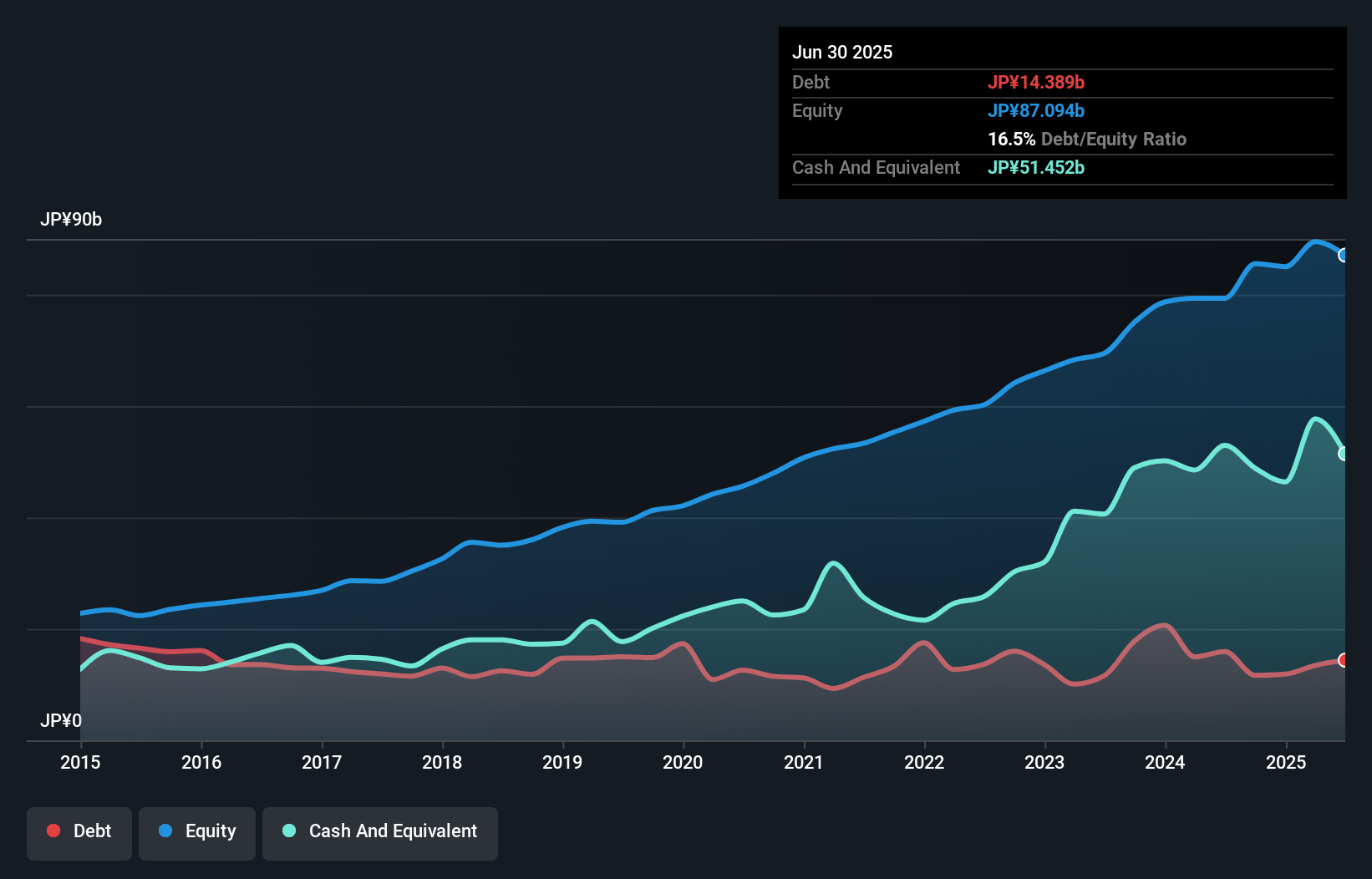Click the Cash value JP¥51.452b in the tooltip

coord(1036,167)
